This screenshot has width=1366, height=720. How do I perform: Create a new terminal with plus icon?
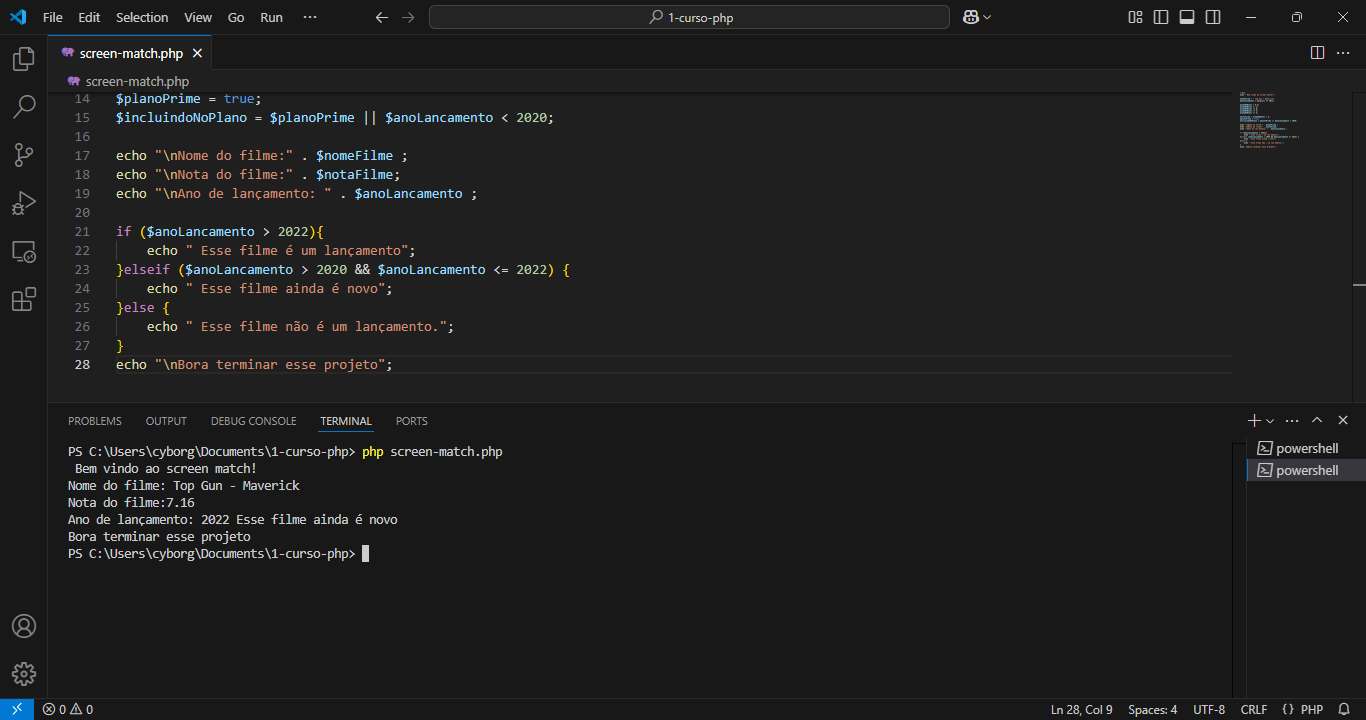[1255, 421]
